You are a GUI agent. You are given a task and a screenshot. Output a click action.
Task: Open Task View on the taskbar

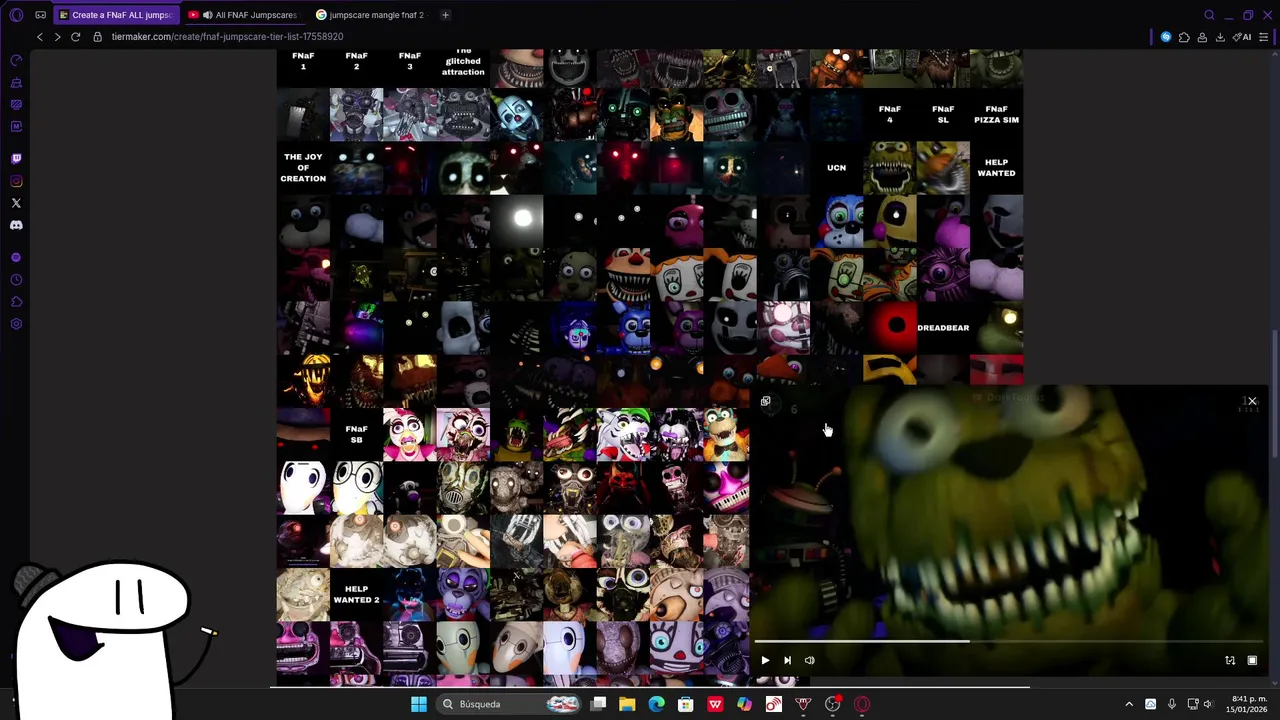(598, 704)
